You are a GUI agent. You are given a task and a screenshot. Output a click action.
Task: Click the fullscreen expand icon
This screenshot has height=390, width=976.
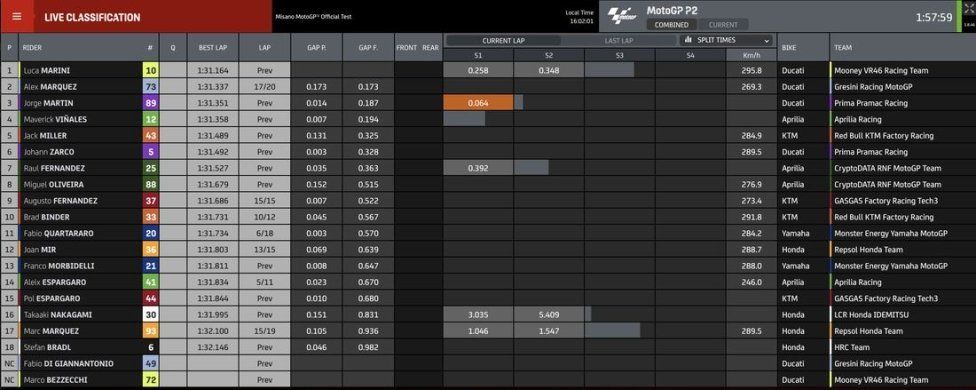click(x=969, y=9)
